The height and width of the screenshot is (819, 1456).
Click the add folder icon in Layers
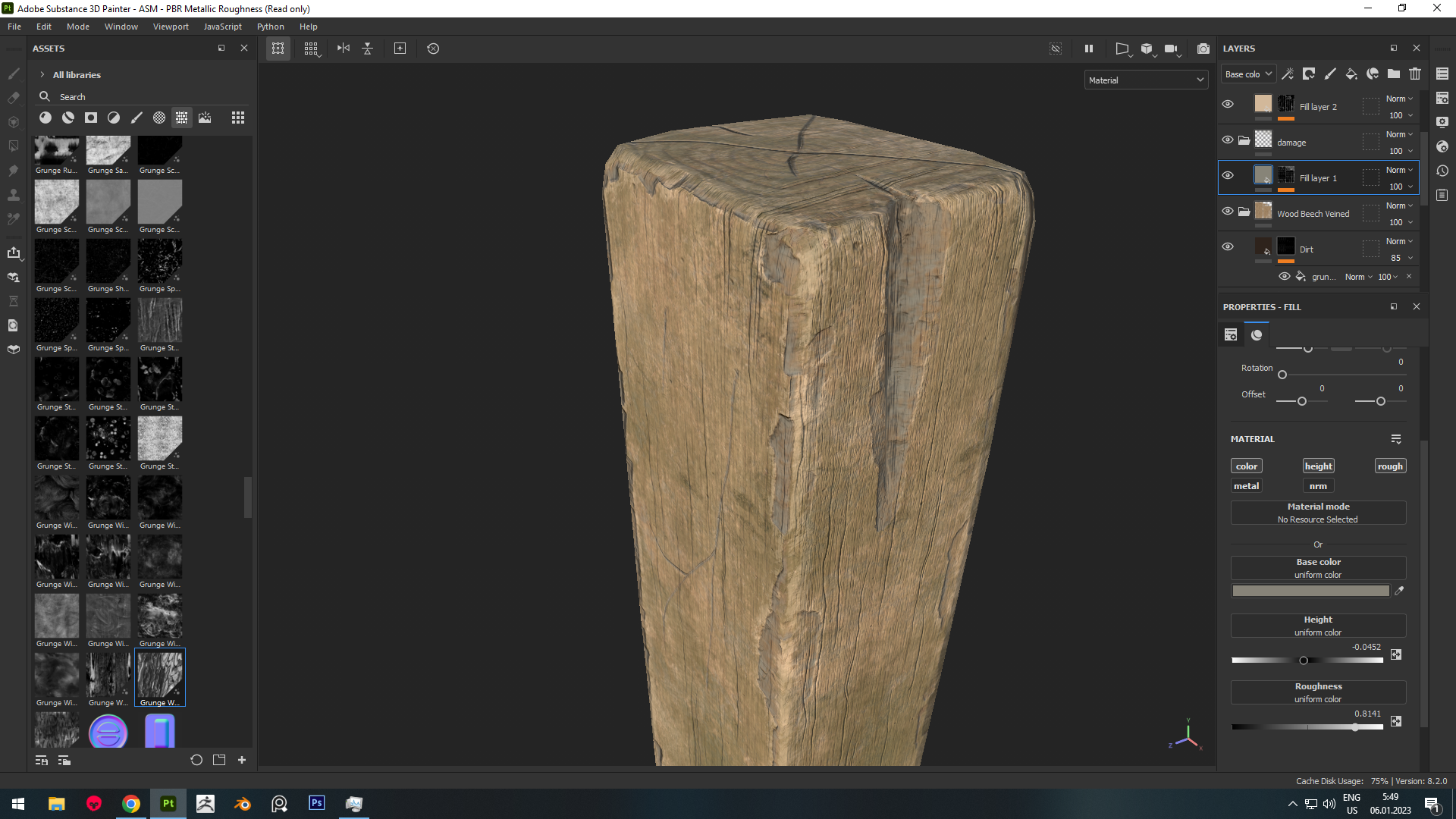coord(1394,74)
